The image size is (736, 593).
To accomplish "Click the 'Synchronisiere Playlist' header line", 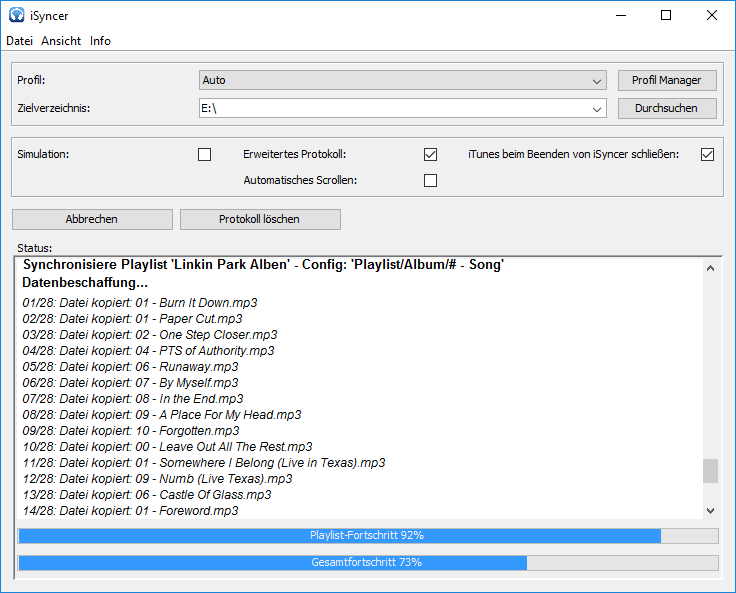I will [x=263, y=264].
